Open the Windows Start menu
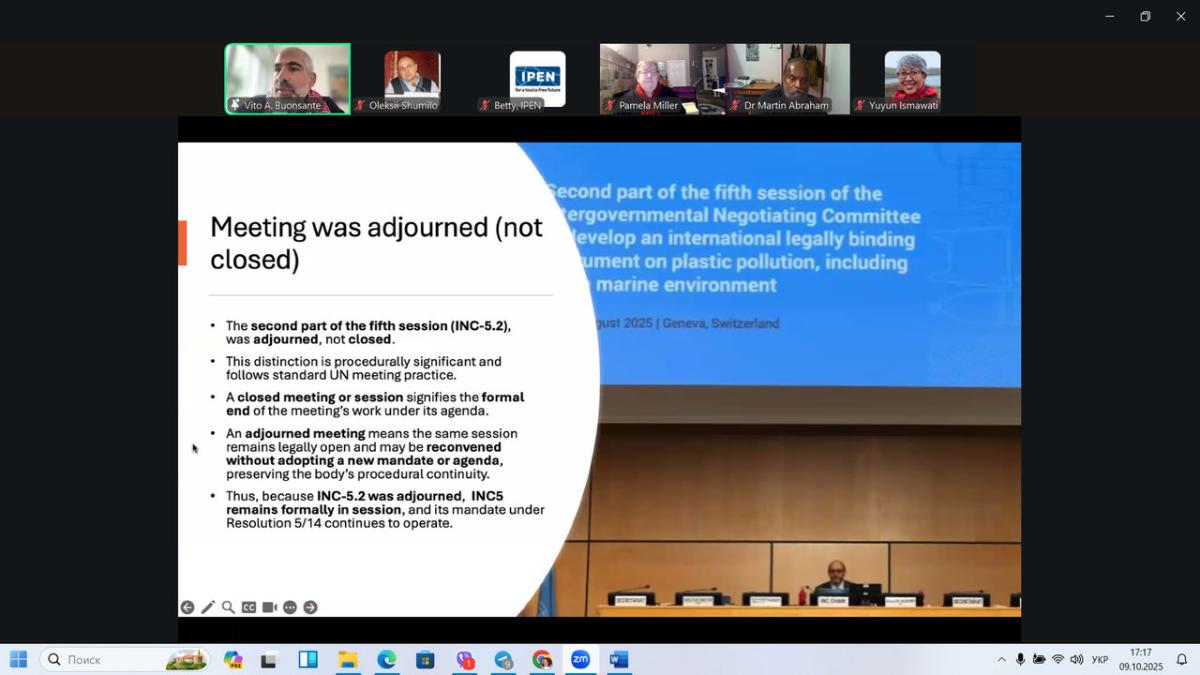Viewport: 1200px width, 675px height. coord(18,660)
